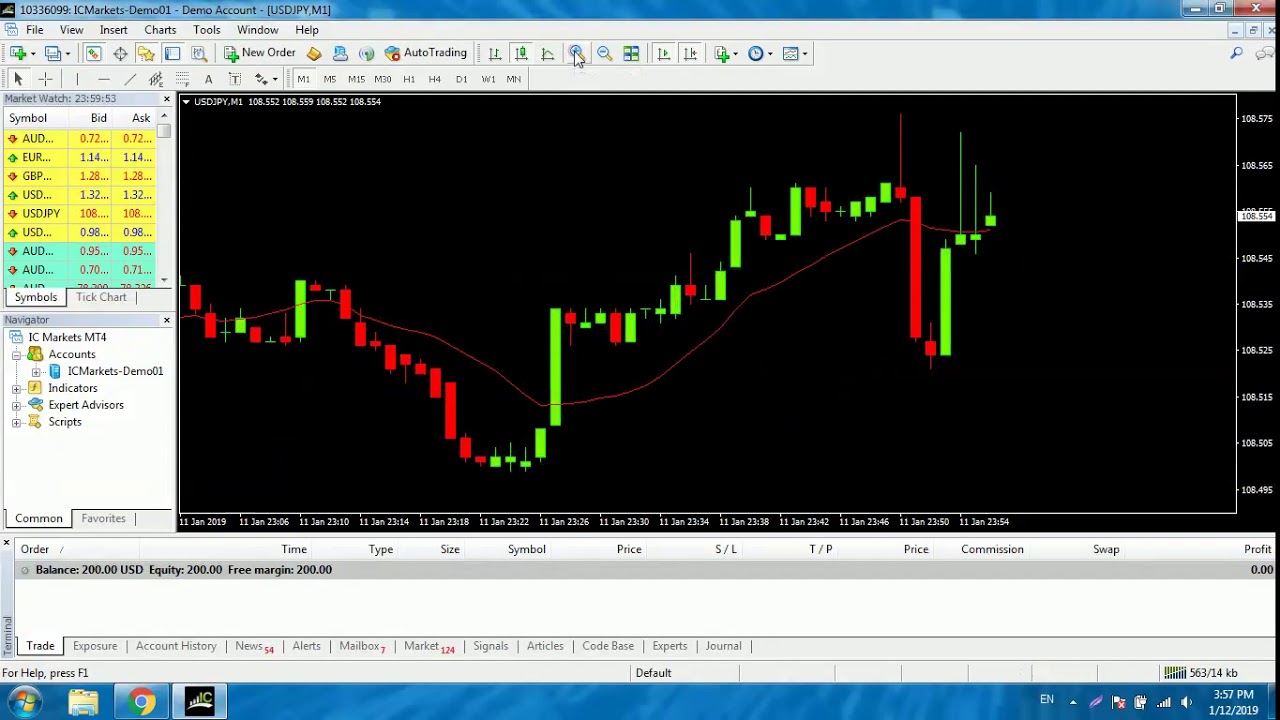1280x720 pixels.
Task: Open Google Chrome from taskbar
Action: point(141,702)
